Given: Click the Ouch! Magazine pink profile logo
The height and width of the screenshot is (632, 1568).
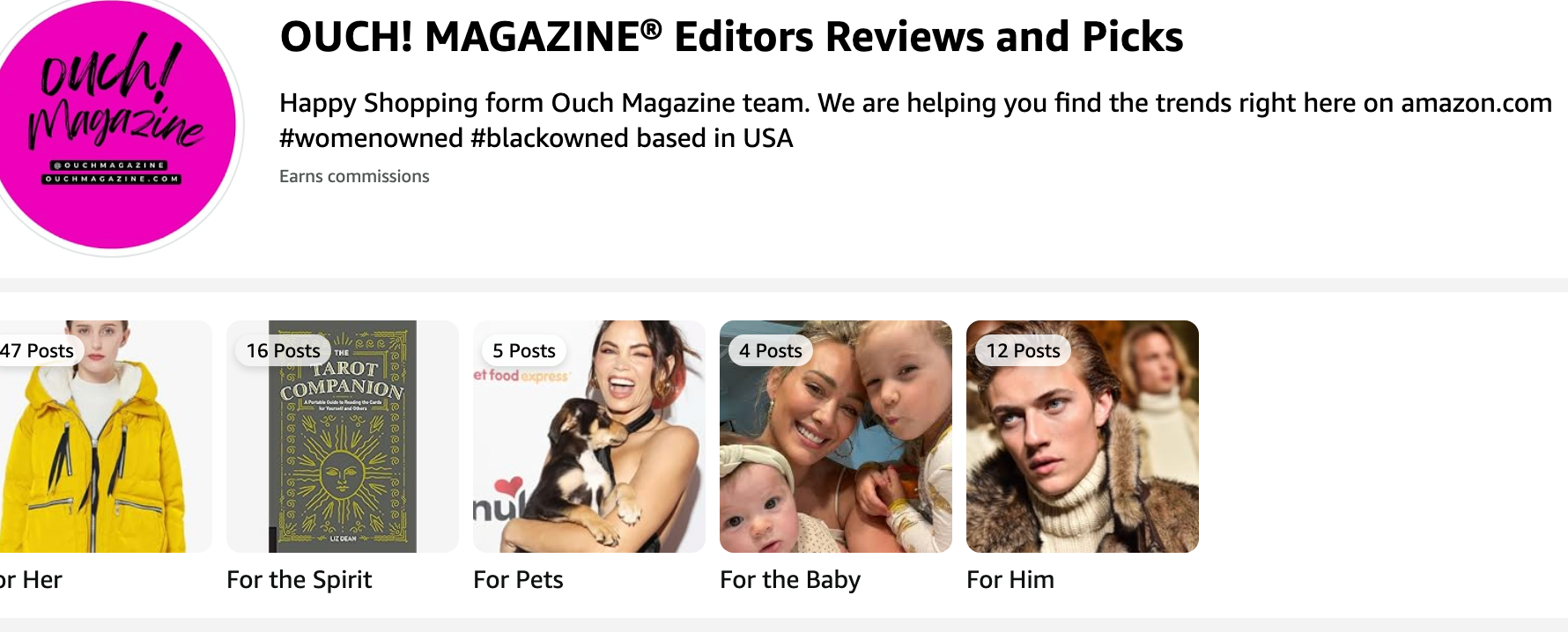Looking at the screenshot, I should click(113, 123).
